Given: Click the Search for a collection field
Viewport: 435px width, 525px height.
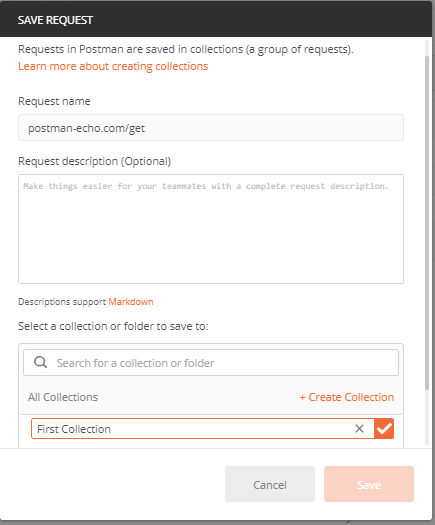Looking at the screenshot, I should click(x=211, y=363).
